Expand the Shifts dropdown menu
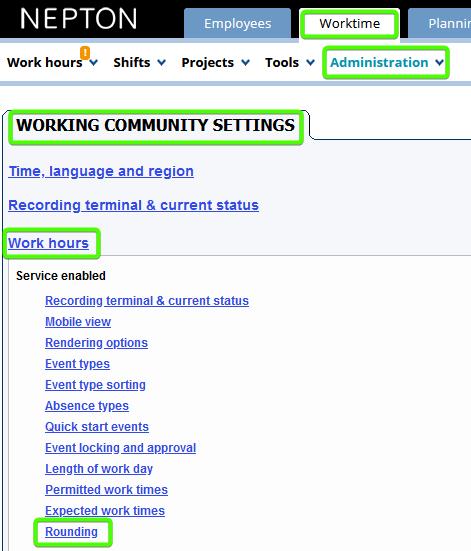 pos(139,63)
